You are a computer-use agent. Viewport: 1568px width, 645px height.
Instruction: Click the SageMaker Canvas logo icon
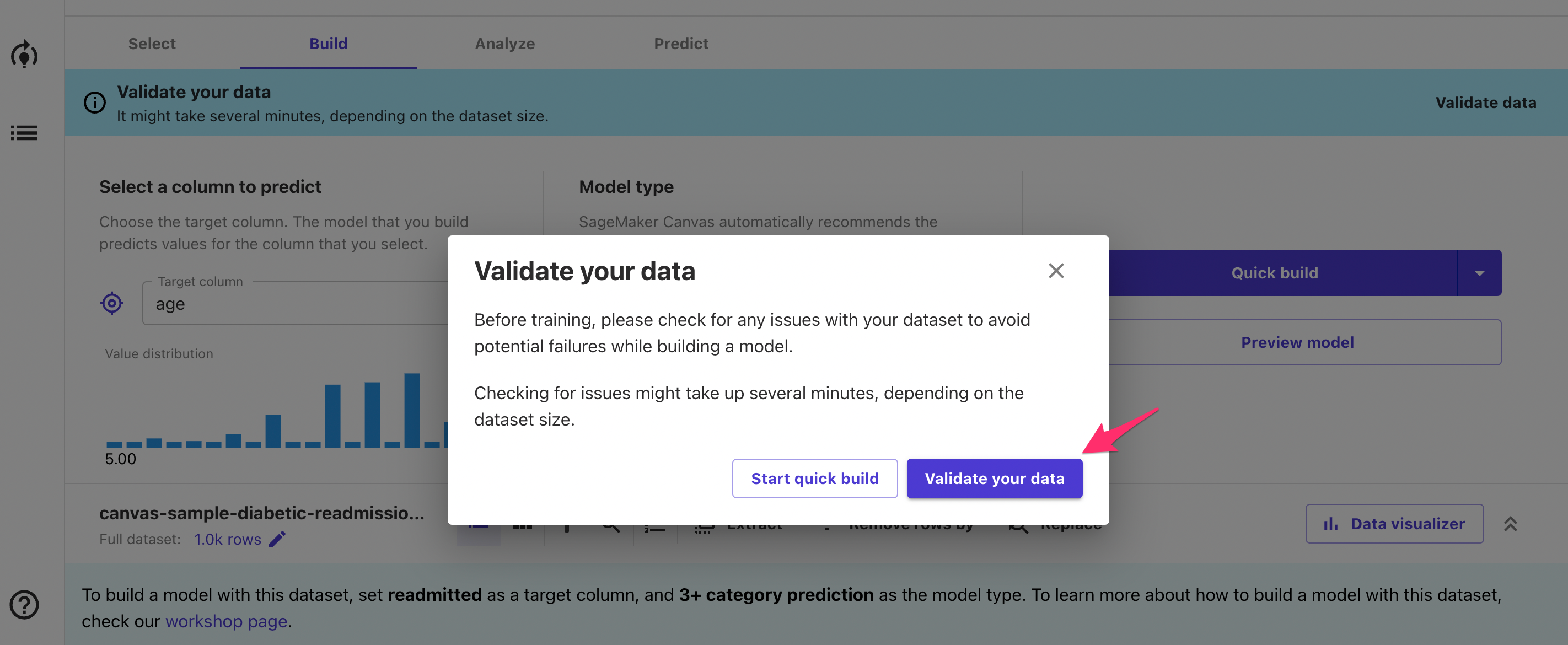point(24,55)
